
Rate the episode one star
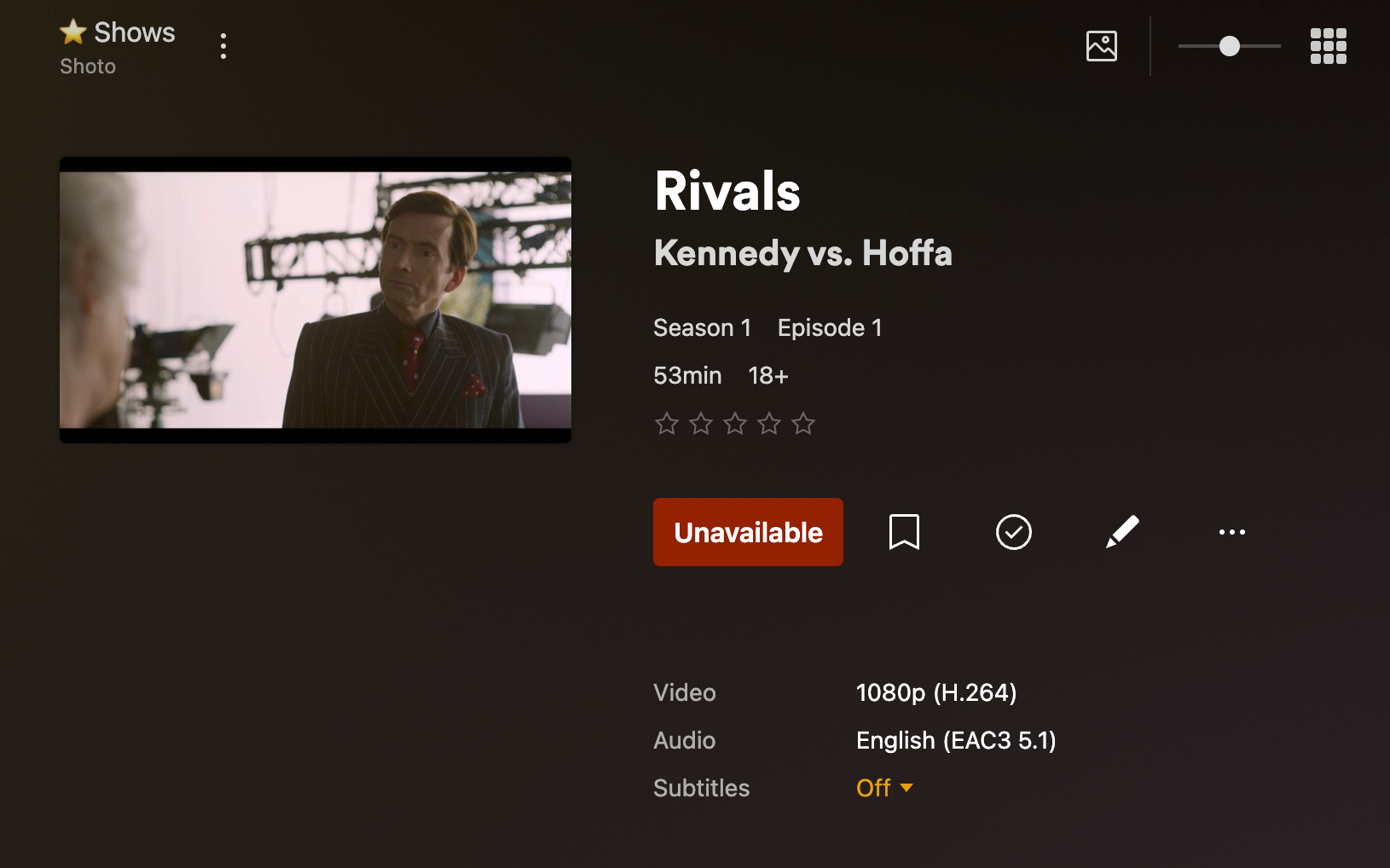(x=667, y=424)
